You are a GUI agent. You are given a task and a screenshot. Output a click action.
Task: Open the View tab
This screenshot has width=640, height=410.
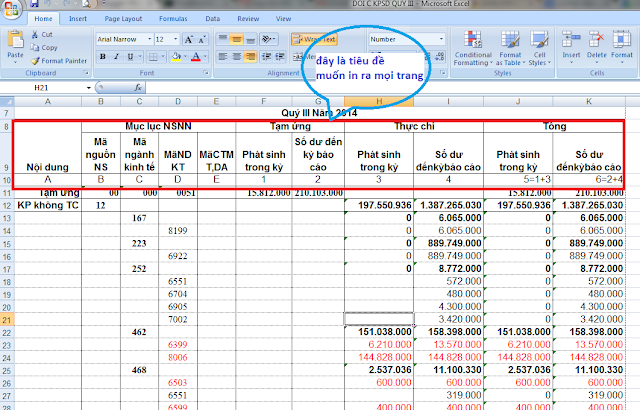tap(283, 19)
